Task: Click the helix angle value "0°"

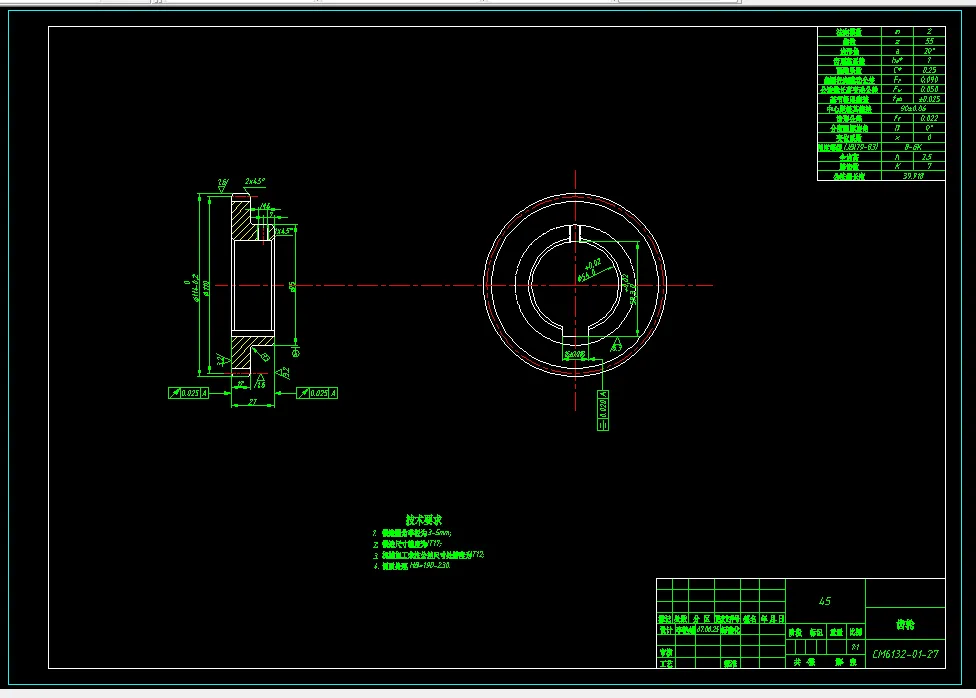Action: [929, 128]
